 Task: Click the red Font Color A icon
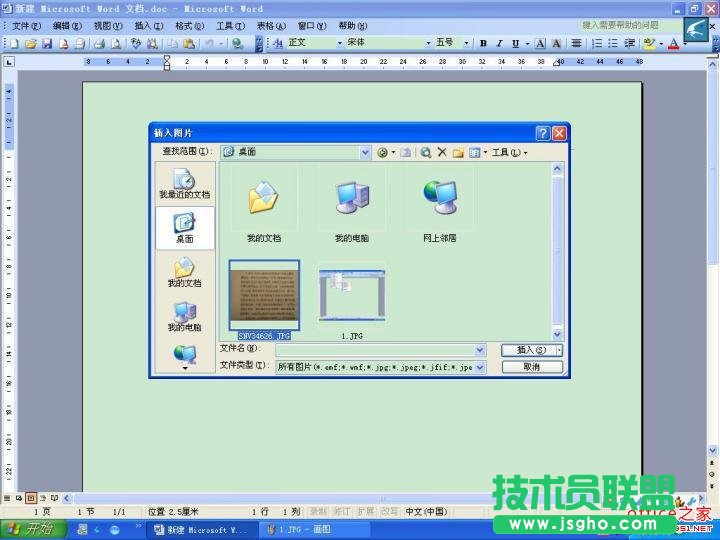(674, 44)
